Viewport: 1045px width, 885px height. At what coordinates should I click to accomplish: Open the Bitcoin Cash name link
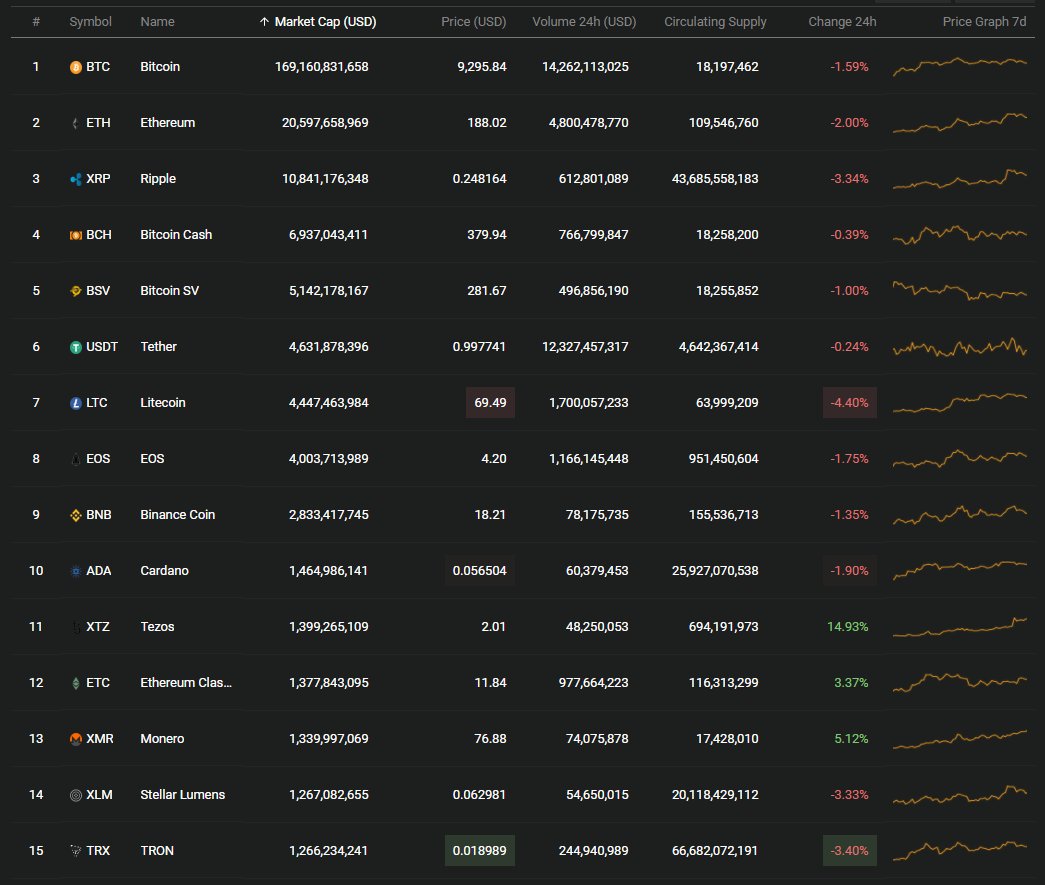[x=176, y=235]
